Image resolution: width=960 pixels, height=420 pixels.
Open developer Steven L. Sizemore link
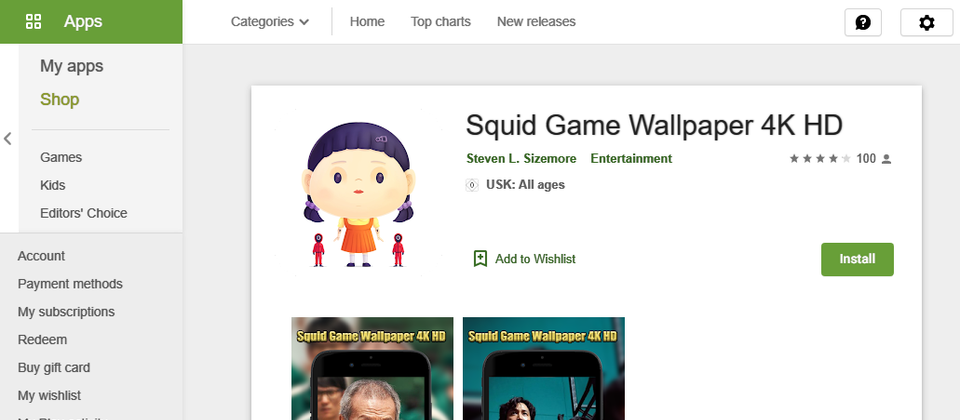521,159
